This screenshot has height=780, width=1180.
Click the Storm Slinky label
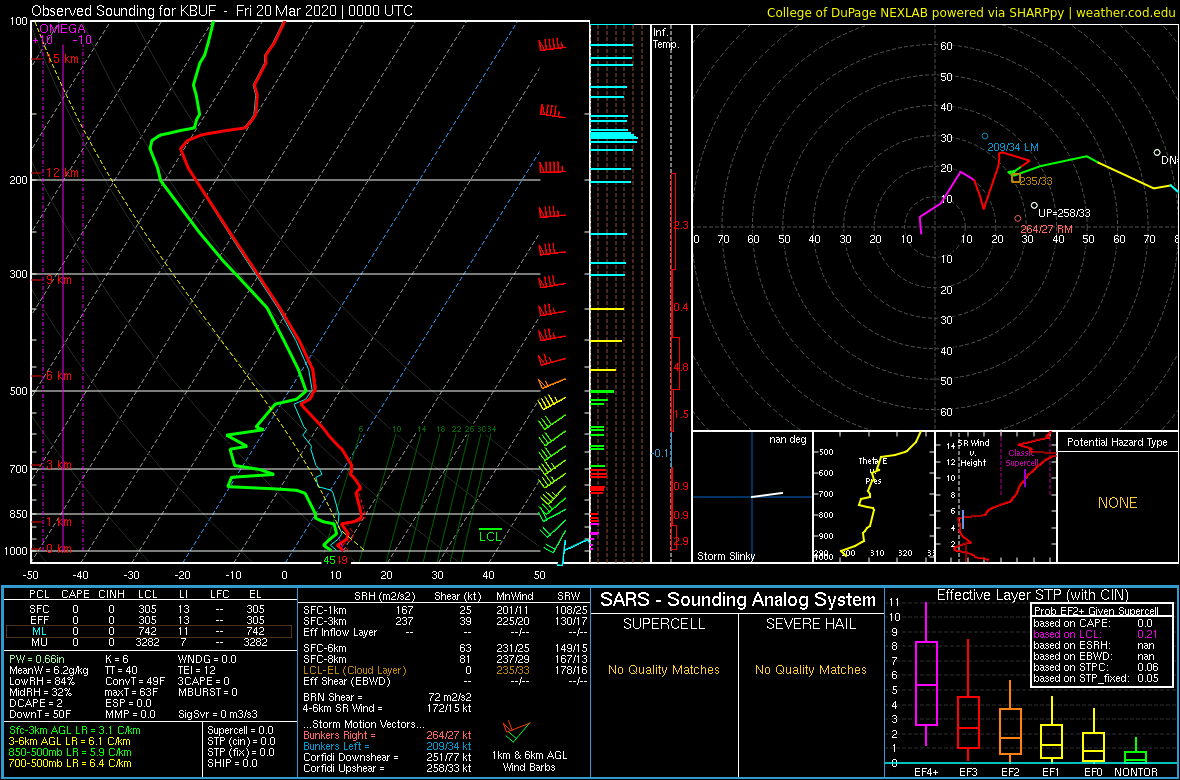(x=726, y=556)
